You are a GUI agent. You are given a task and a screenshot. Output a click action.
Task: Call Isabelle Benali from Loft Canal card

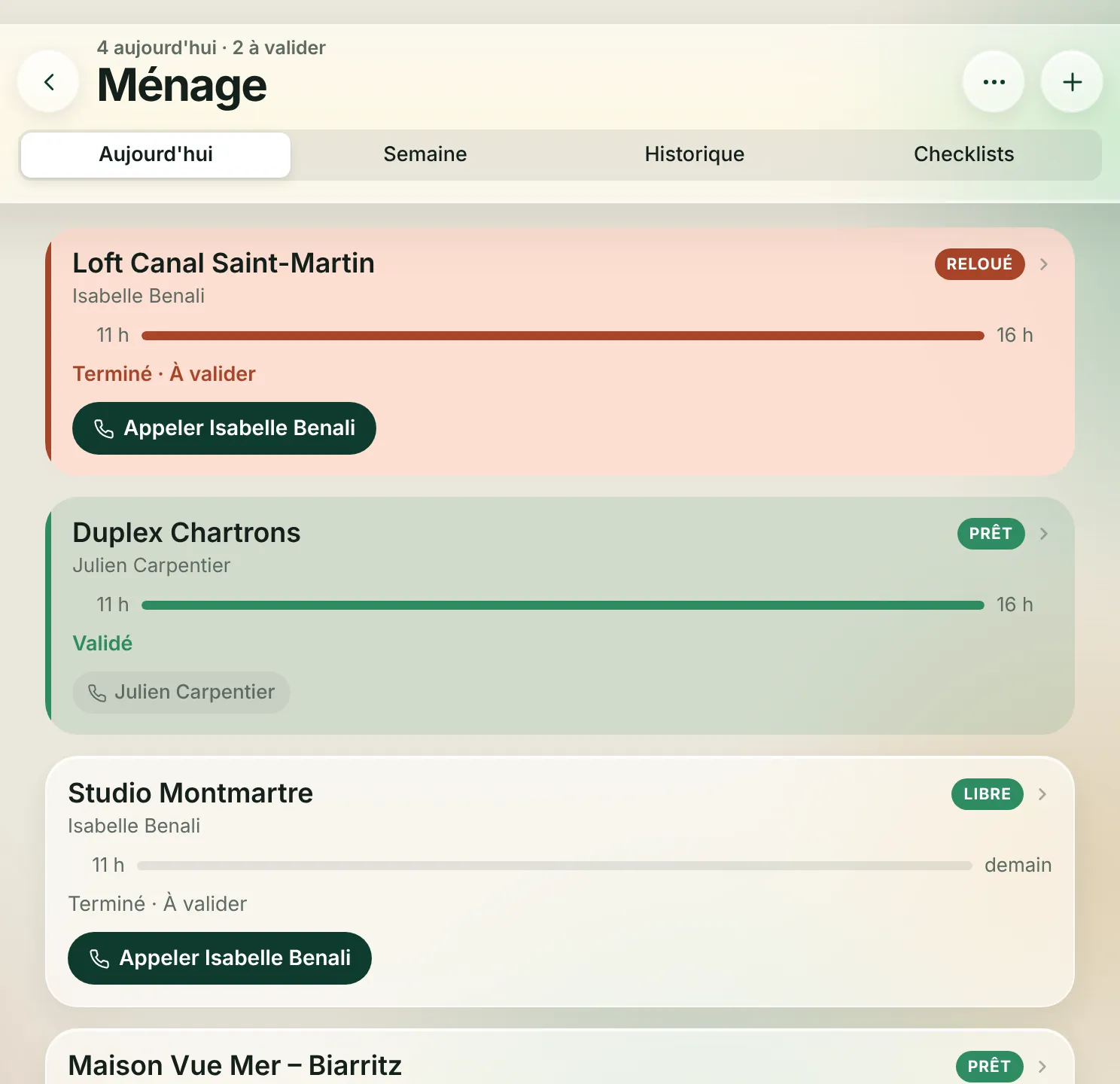pyautogui.click(x=224, y=428)
